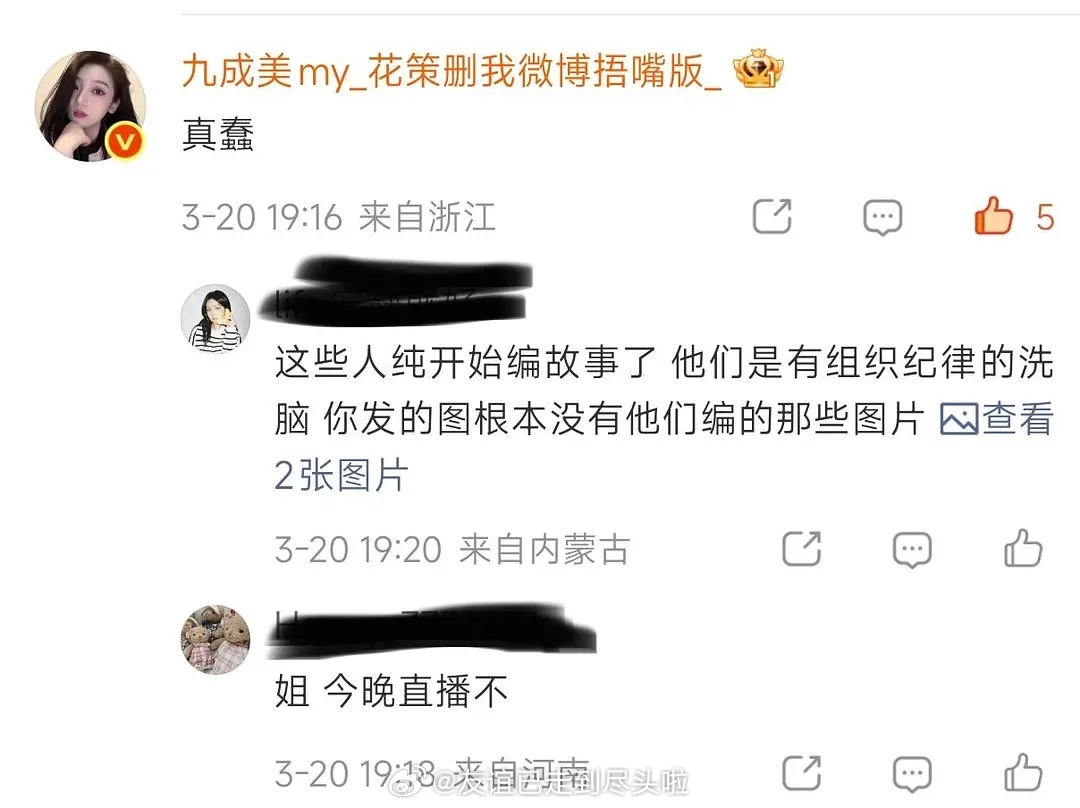The image size is (1080, 808).
Task: Open the top commenter's verified avatar
Action: 90,105
